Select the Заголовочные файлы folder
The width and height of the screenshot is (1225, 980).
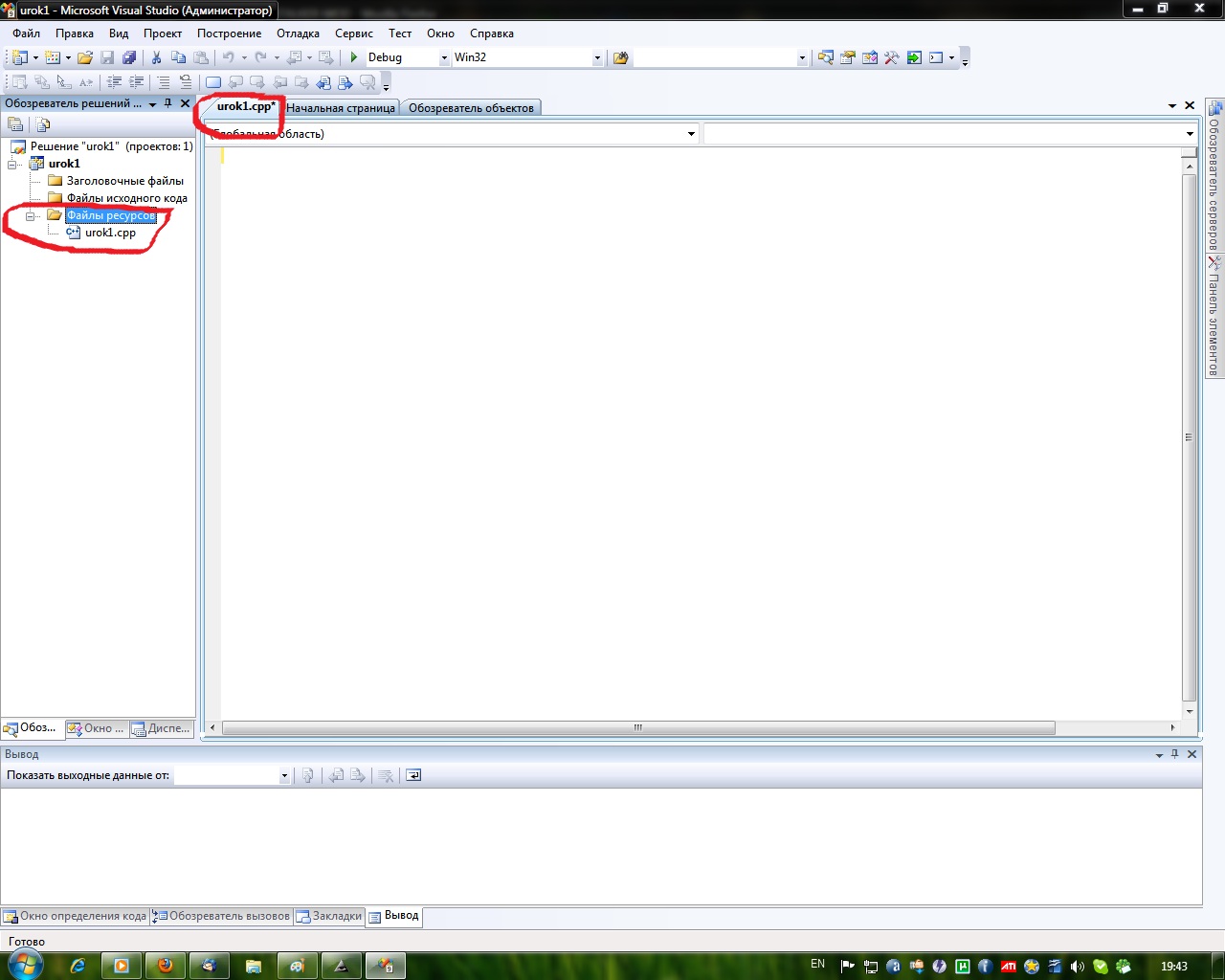(x=125, y=181)
